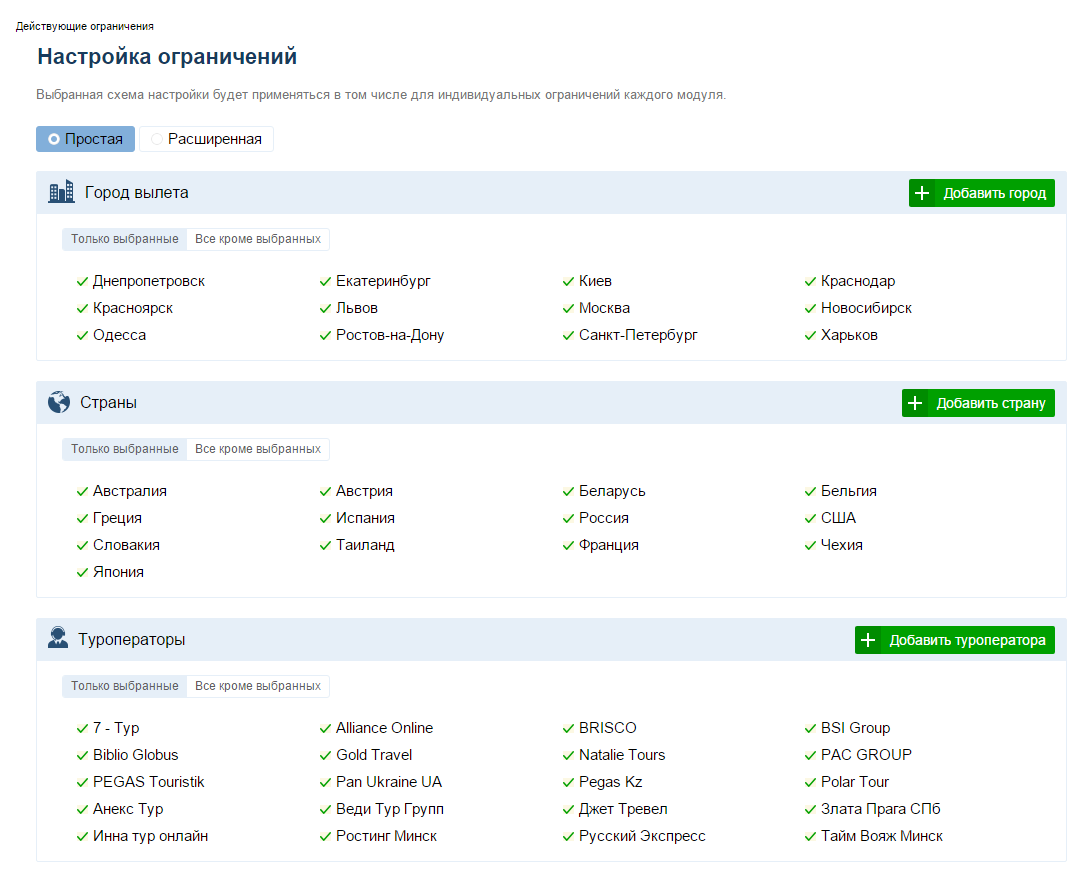The image size is (1075, 877).
Task: Select tour operator Pan Ukraine UA
Action: point(389,782)
